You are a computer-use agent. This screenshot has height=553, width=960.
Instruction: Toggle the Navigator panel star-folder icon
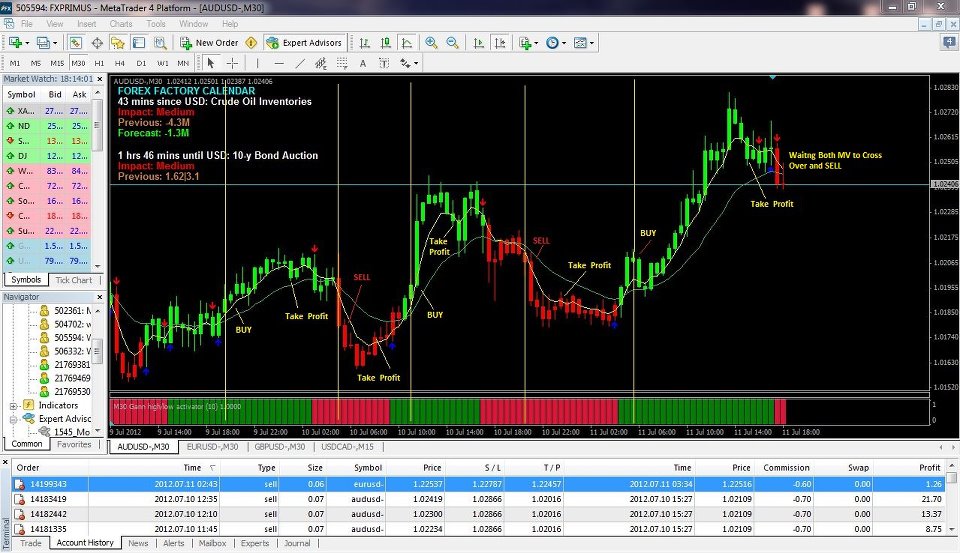click(x=118, y=43)
